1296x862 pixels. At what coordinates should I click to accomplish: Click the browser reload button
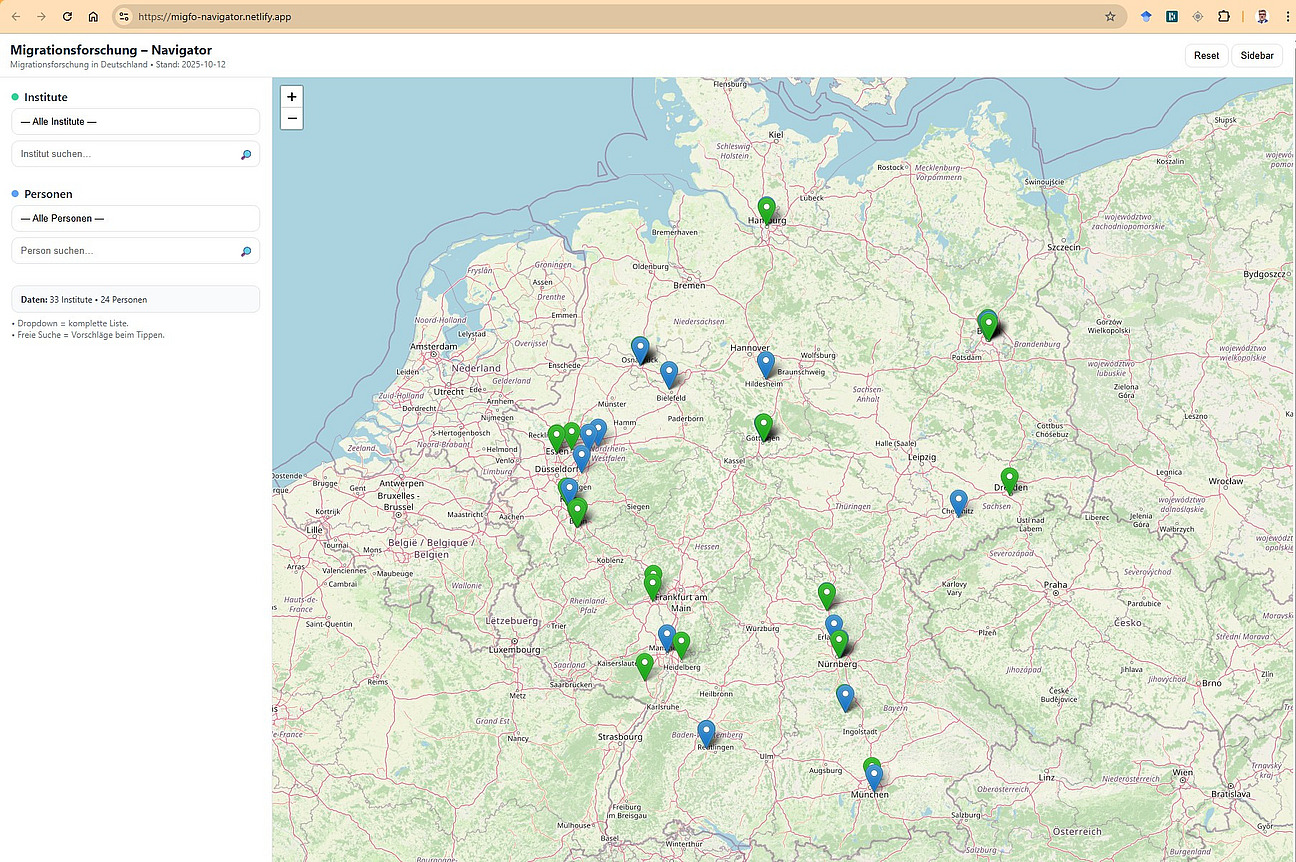coord(68,16)
